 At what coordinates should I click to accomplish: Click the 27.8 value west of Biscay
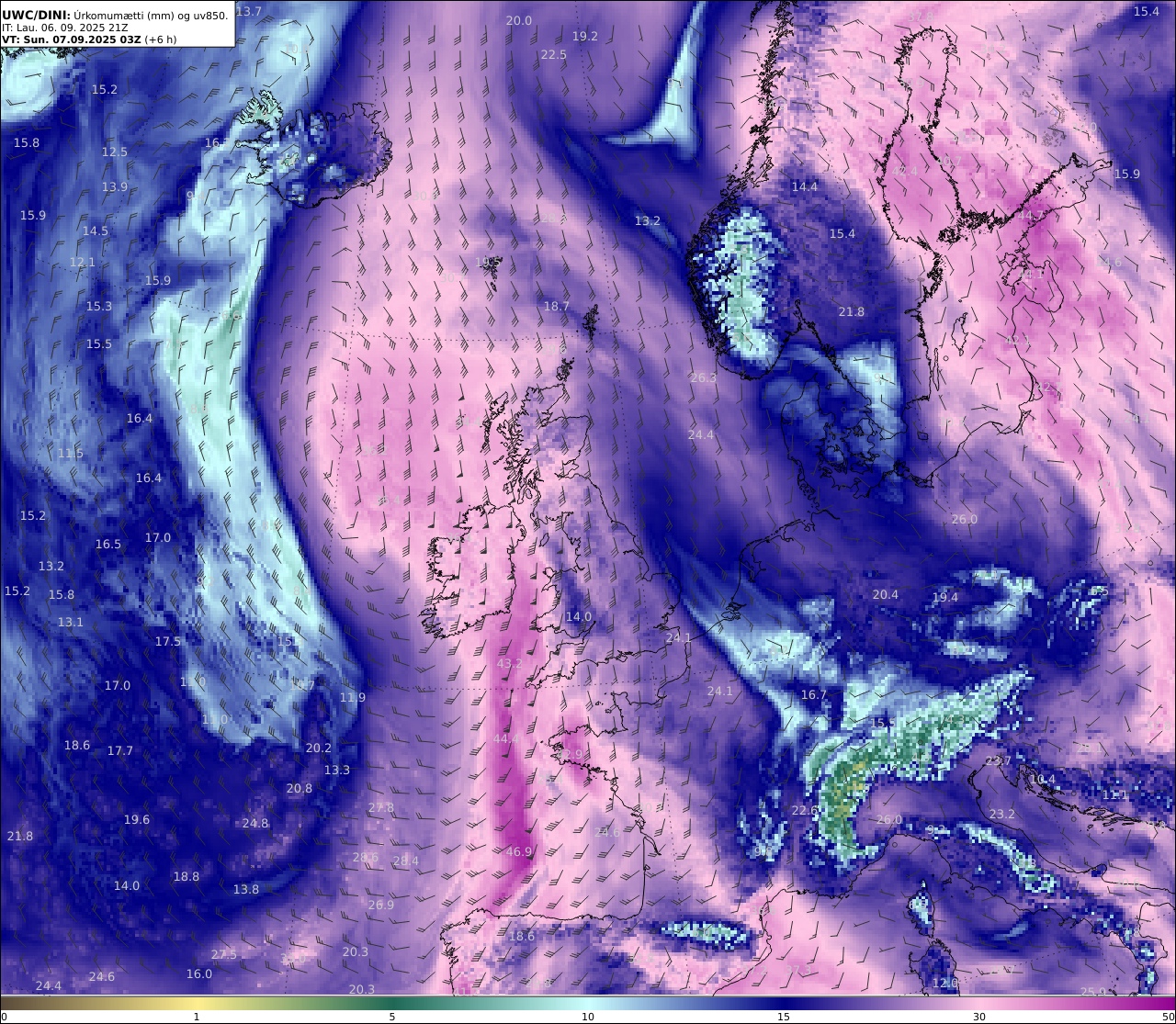tap(381, 807)
